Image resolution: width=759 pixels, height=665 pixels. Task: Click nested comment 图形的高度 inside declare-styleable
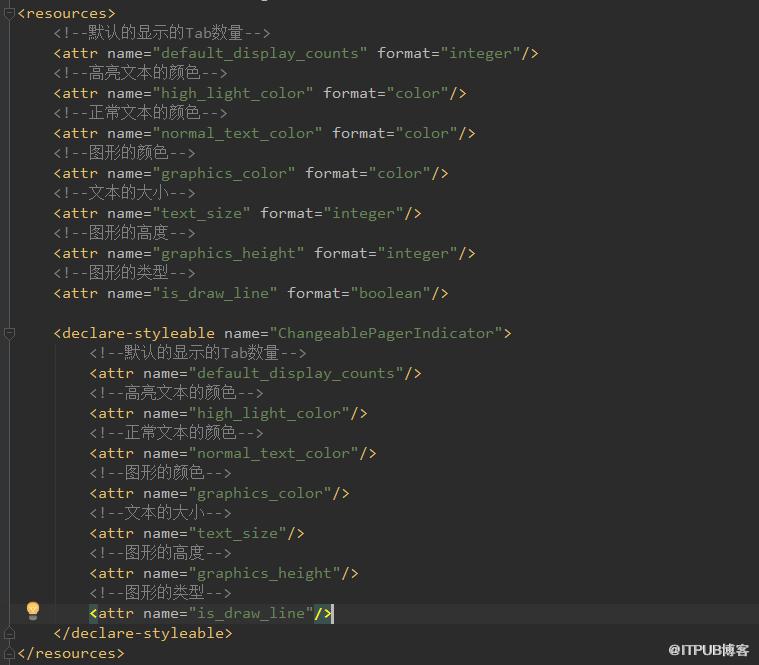[160, 553]
